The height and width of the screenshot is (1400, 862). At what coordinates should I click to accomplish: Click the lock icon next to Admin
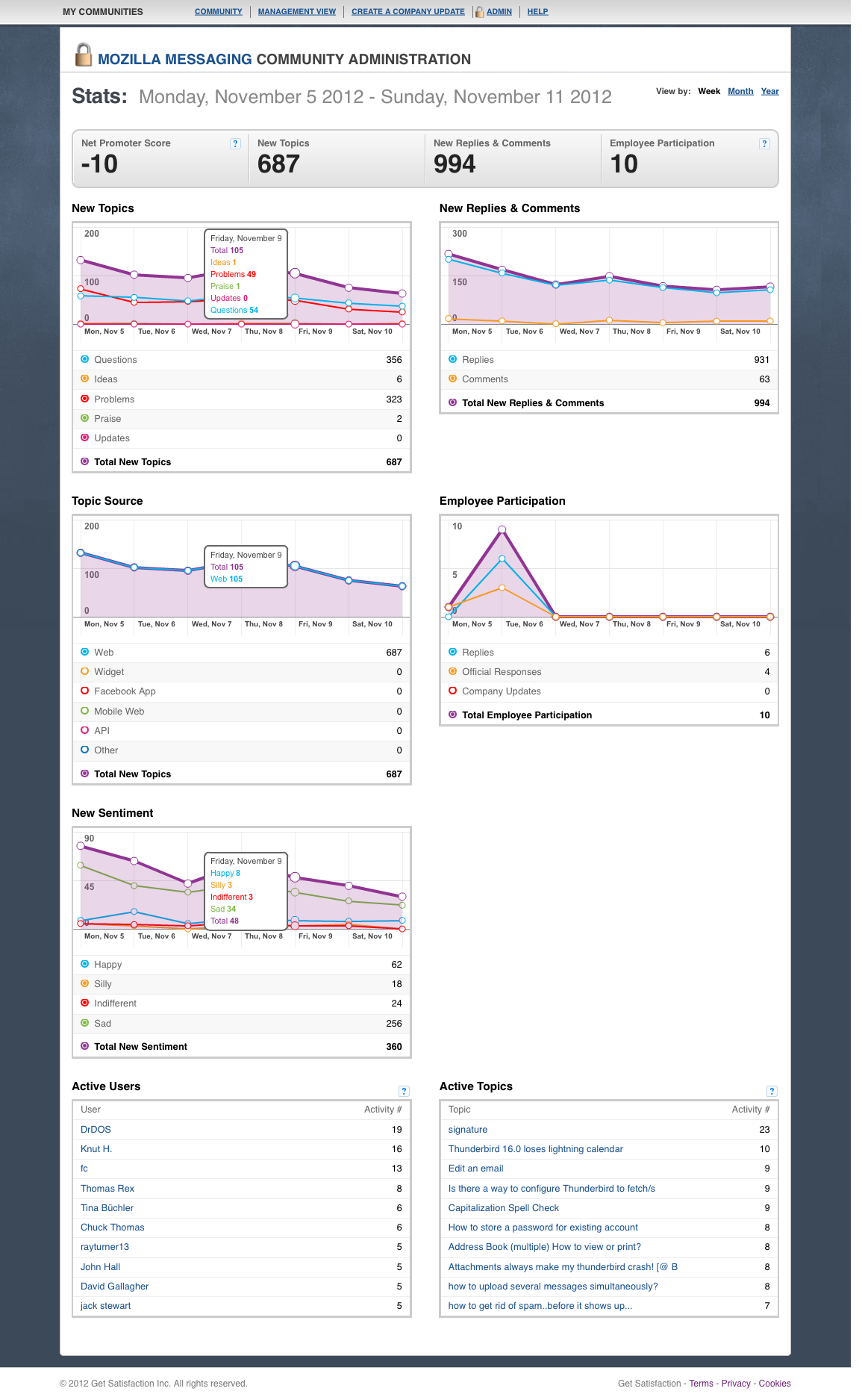[x=480, y=11]
